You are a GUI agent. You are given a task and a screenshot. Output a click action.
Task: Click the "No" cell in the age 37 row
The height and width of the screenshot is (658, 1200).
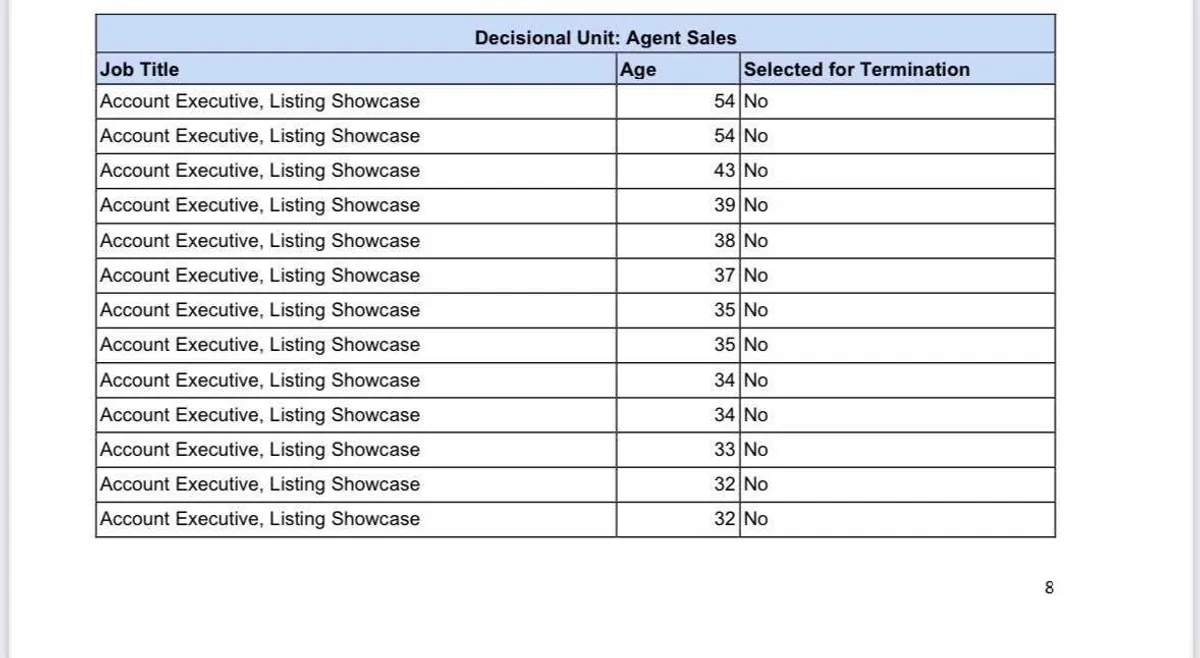tap(756, 275)
